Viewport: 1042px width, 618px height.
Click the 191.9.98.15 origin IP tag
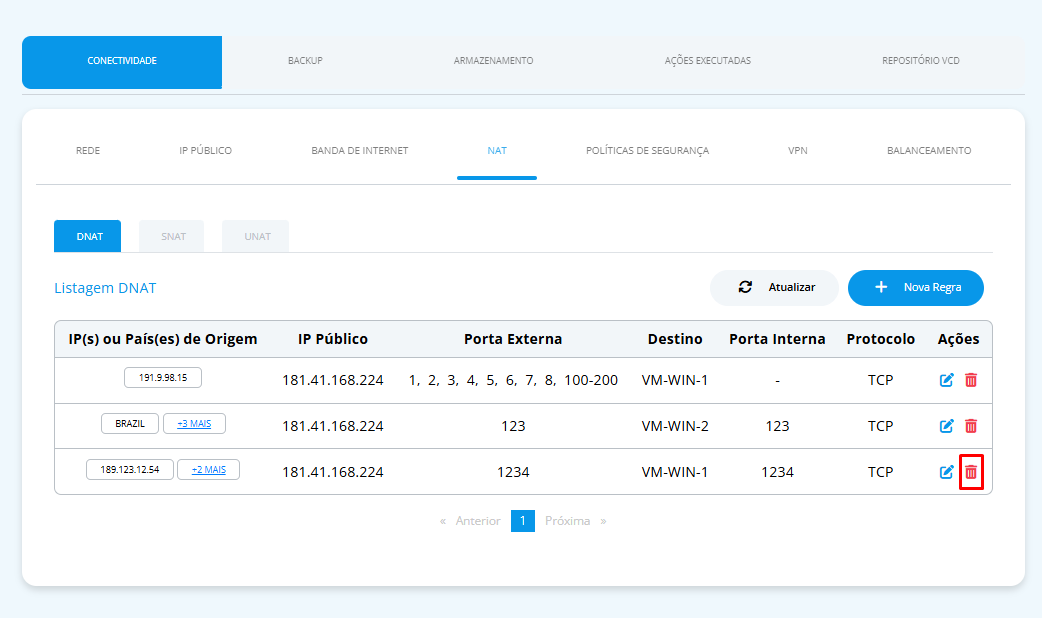[x=163, y=377]
